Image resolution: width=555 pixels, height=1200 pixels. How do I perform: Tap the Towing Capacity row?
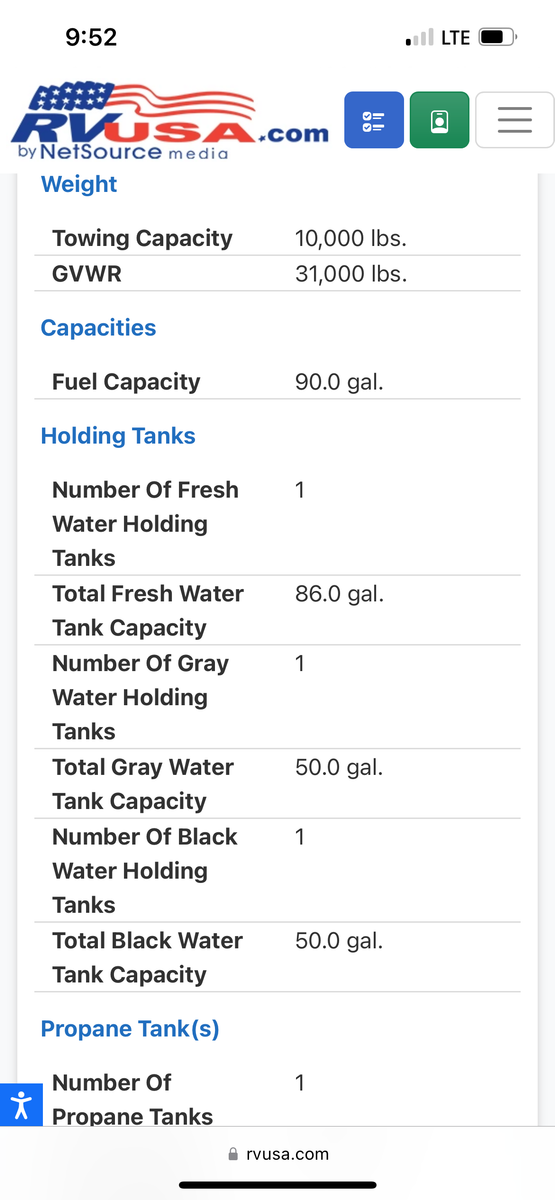(278, 238)
